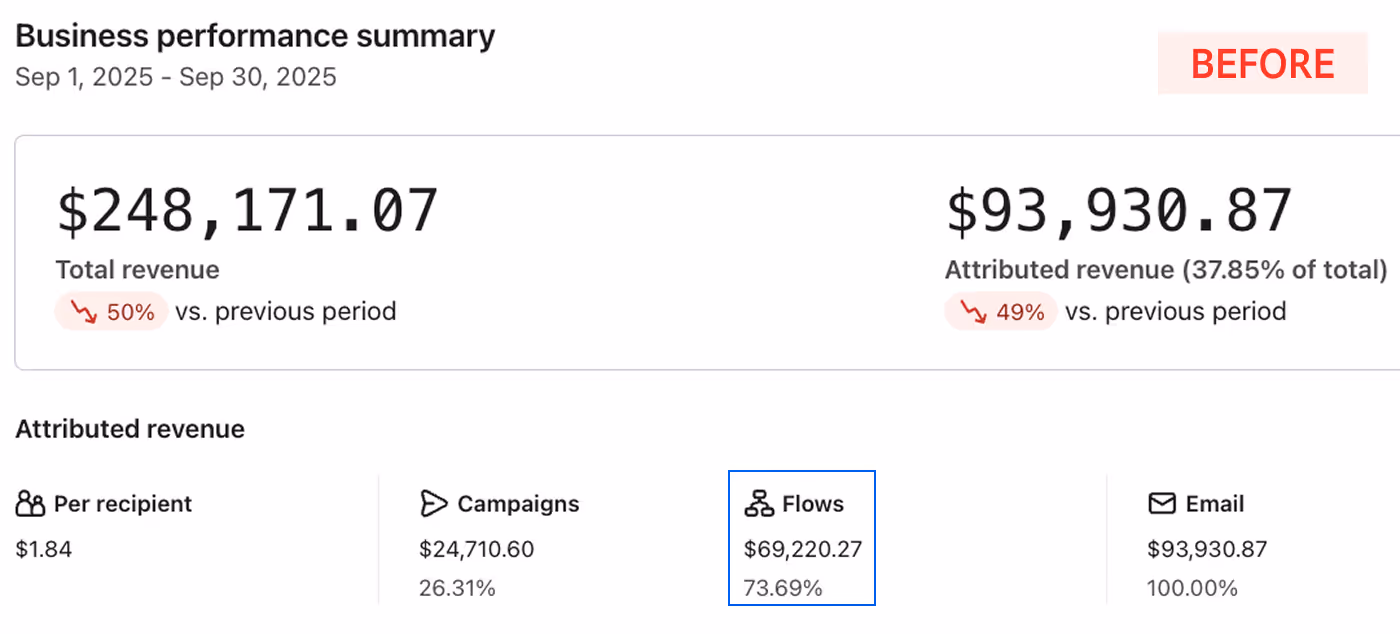
Task: Click the Email revenue value $93,930.87
Action: [1208, 548]
